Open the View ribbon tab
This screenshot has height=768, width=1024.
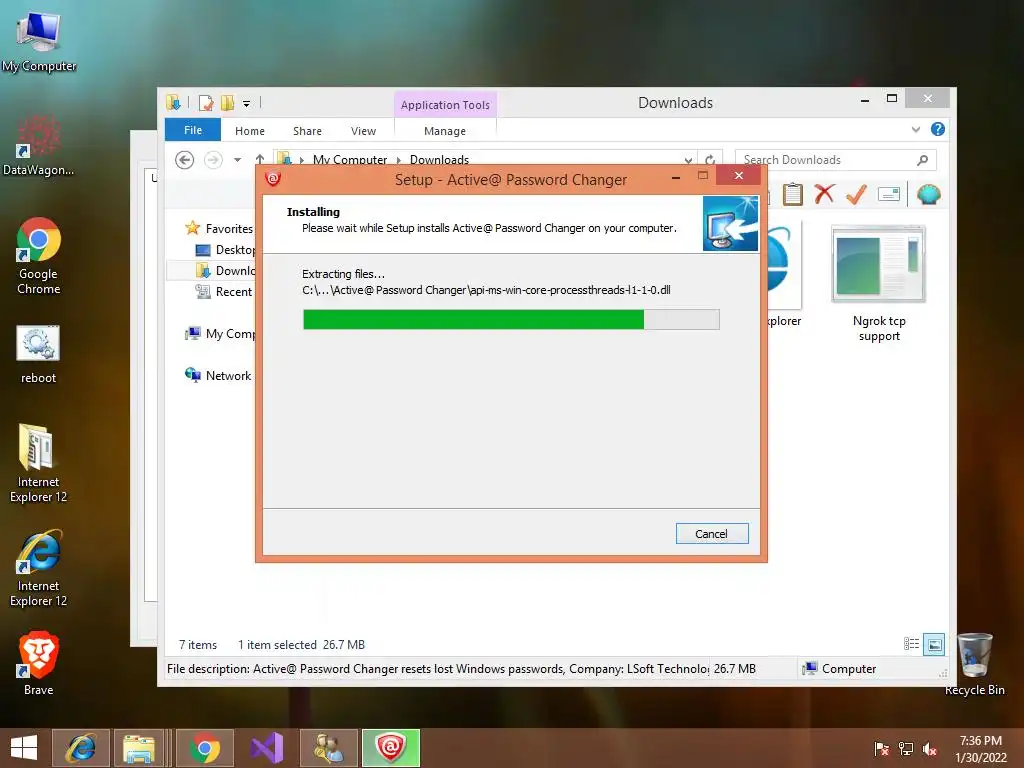(363, 131)
